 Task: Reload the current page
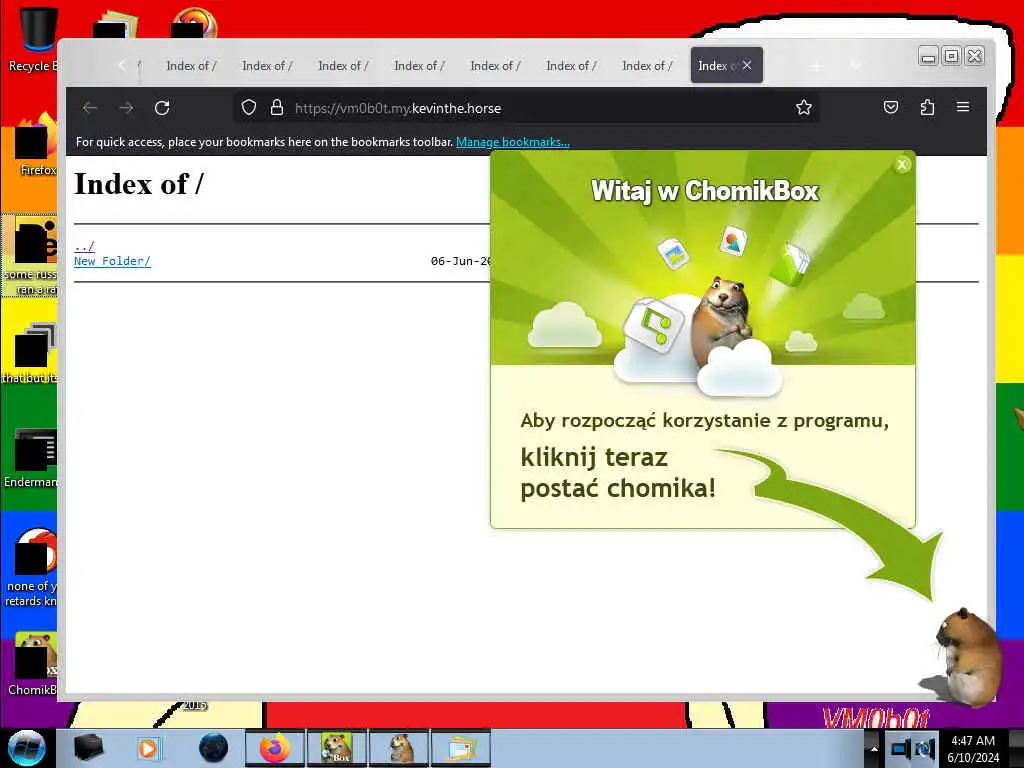pos(162,108)
